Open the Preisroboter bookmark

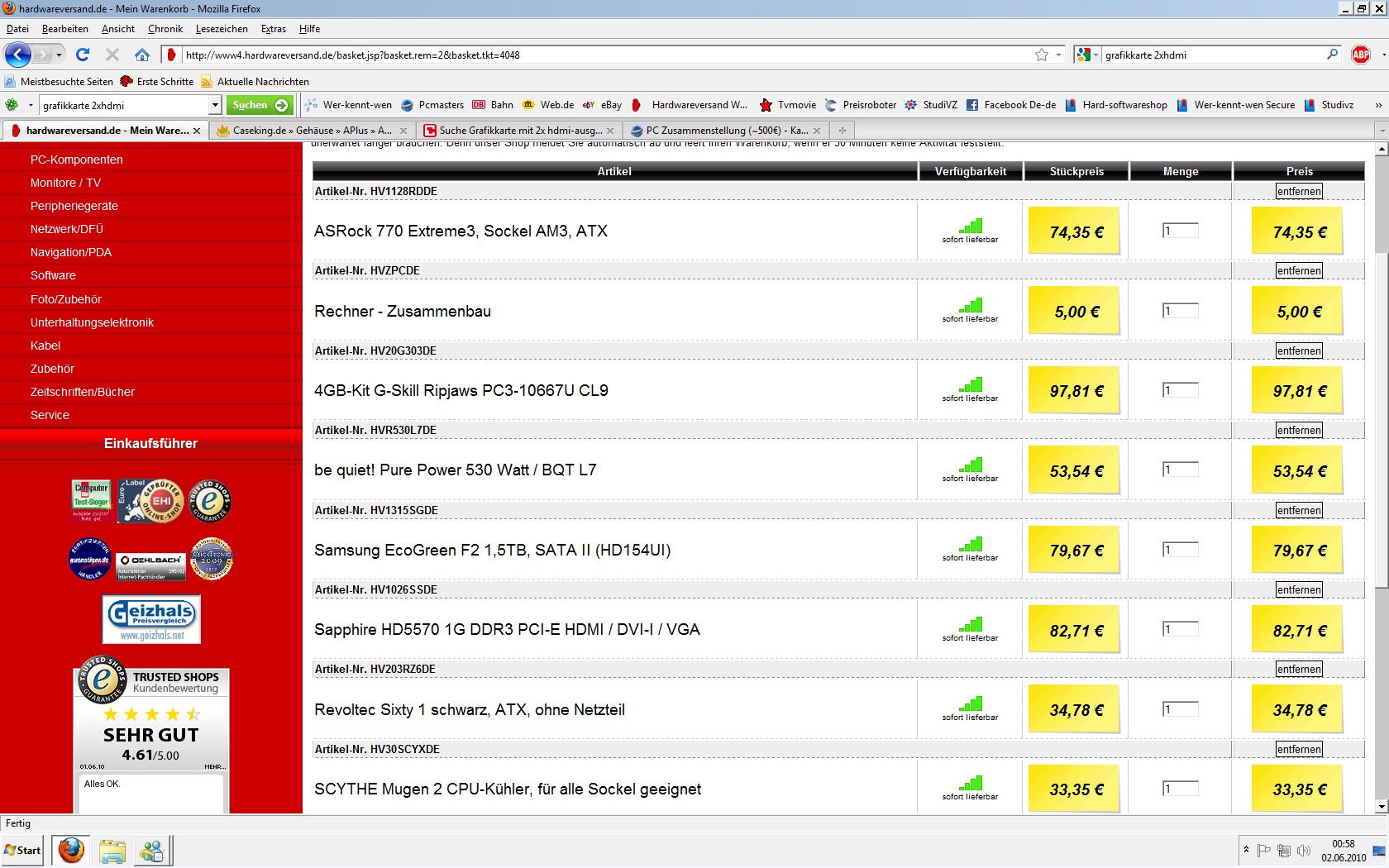point(861,105)
